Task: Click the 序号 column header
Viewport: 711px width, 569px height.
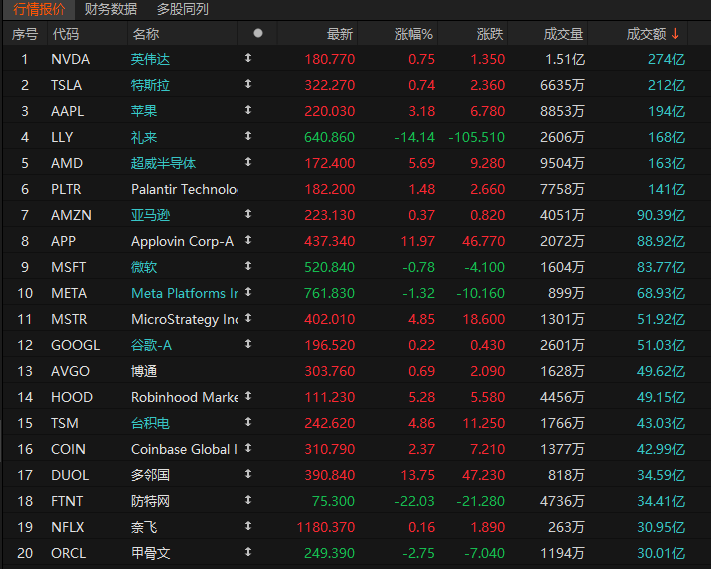Action: pos(24,34)
